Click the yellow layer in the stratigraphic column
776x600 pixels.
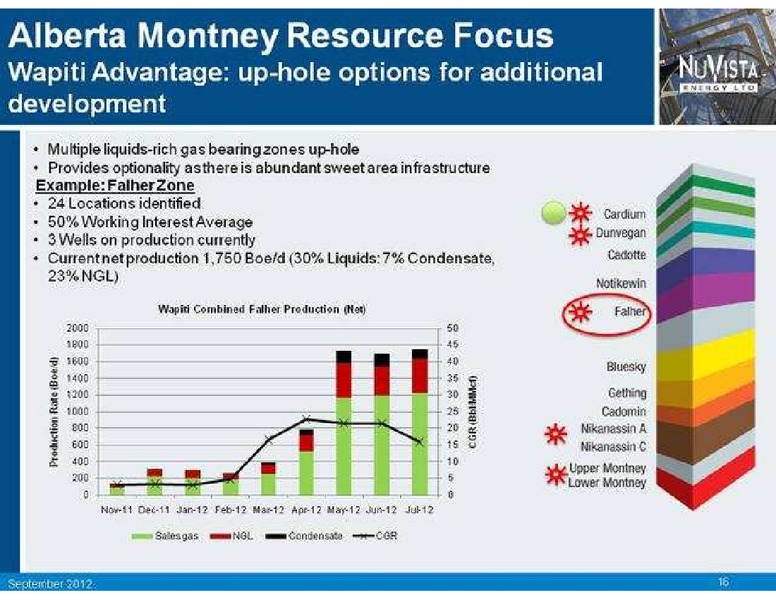click(706, 354)
